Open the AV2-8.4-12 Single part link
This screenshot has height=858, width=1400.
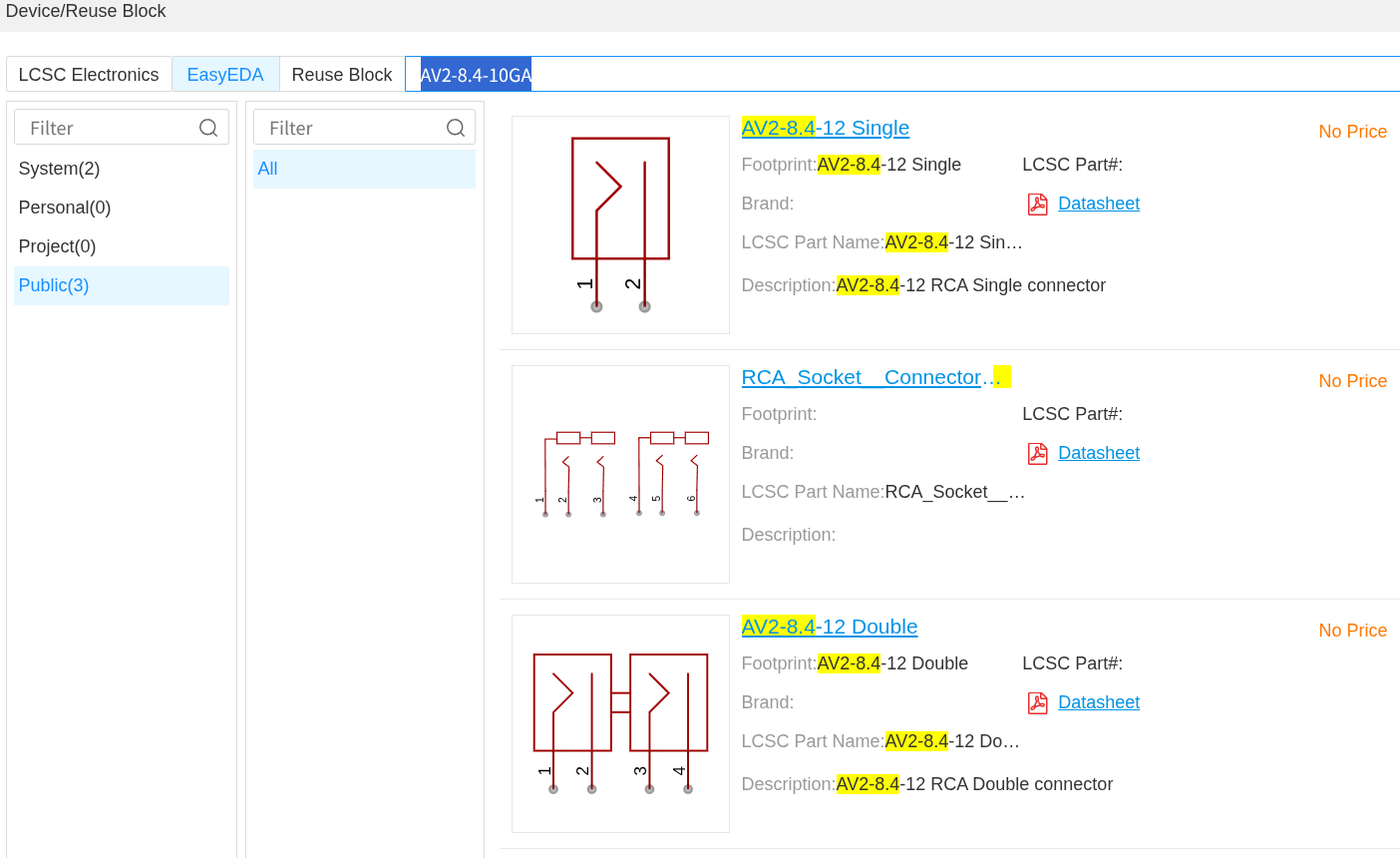[826, 128]
